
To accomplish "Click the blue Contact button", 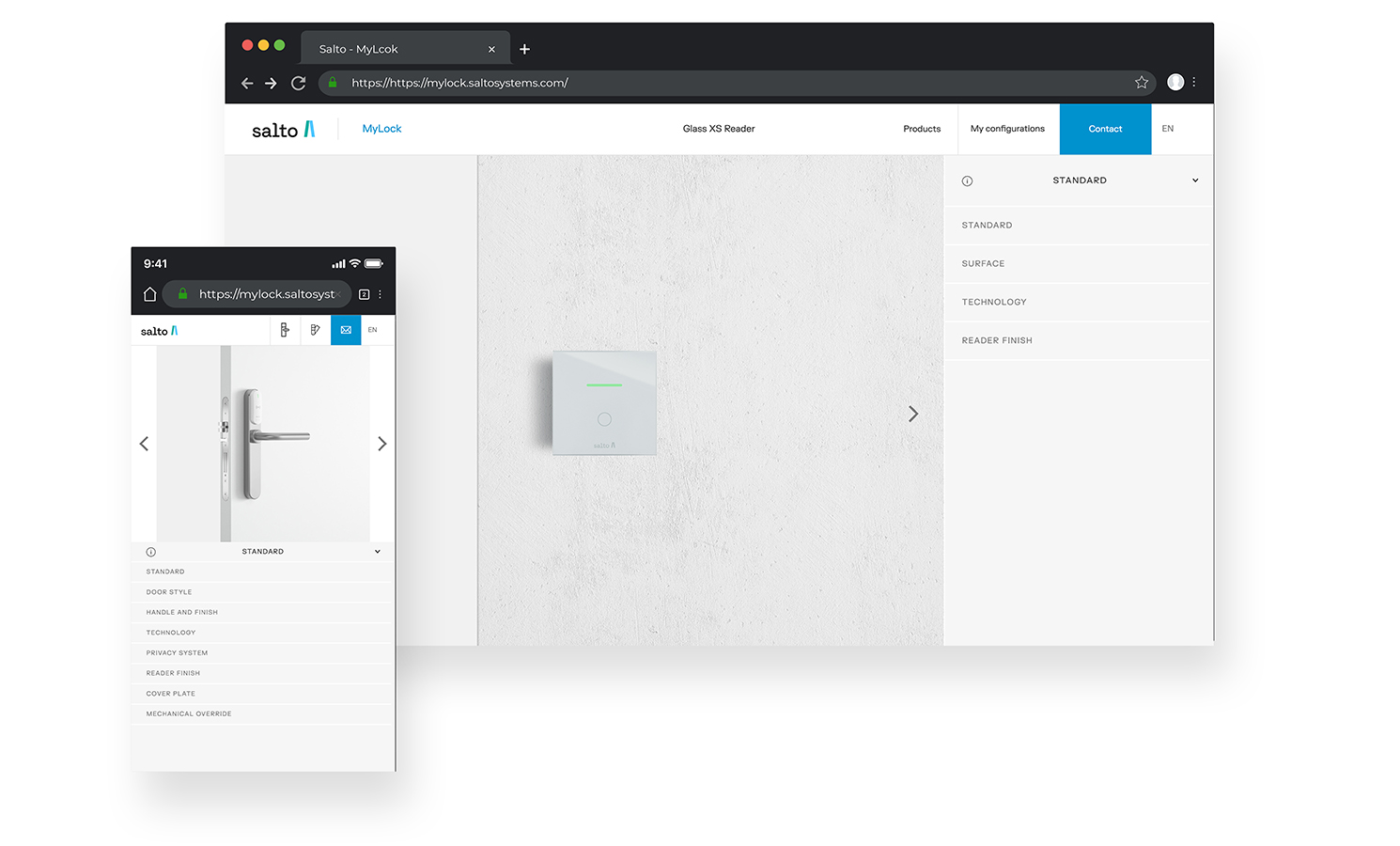I will click(1105, 129).
